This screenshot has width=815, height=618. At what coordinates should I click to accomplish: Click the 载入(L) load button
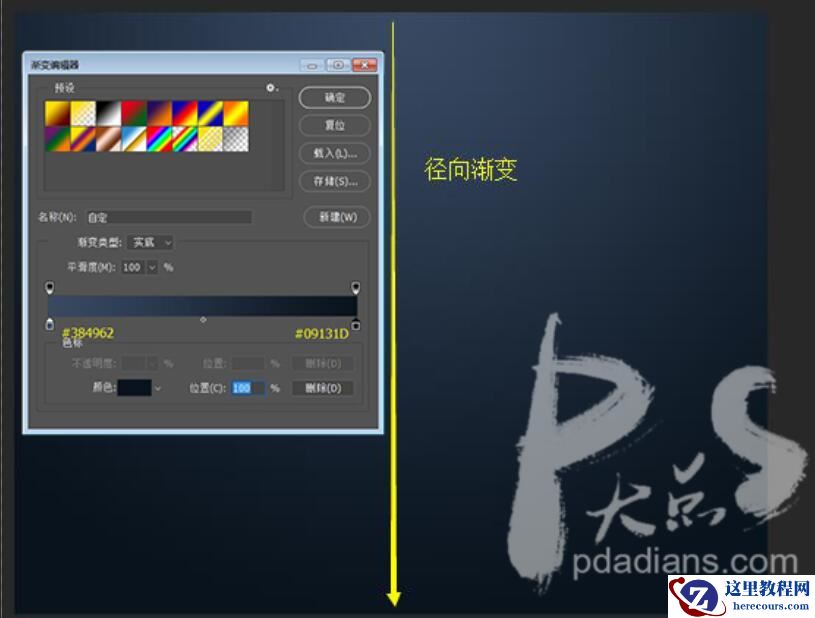coord(335,152)
